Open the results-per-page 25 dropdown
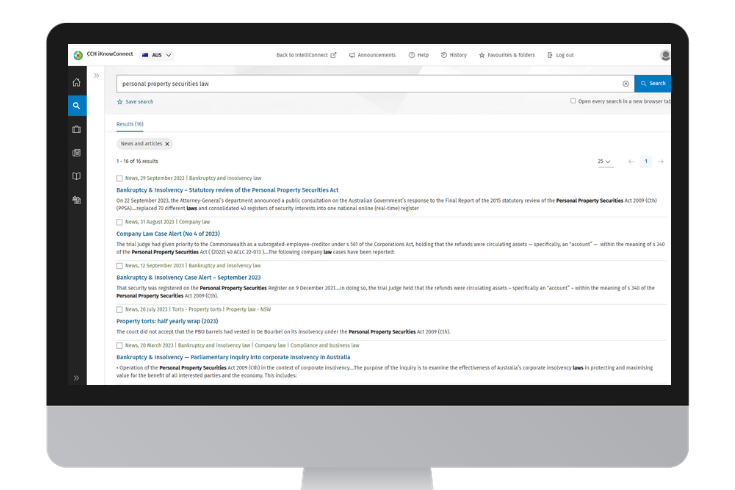735x490 pixels. coord(604,161)
